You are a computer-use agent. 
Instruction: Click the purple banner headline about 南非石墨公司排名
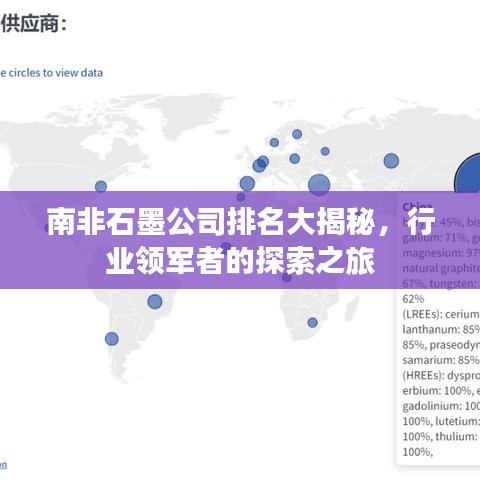click(241, 241)
